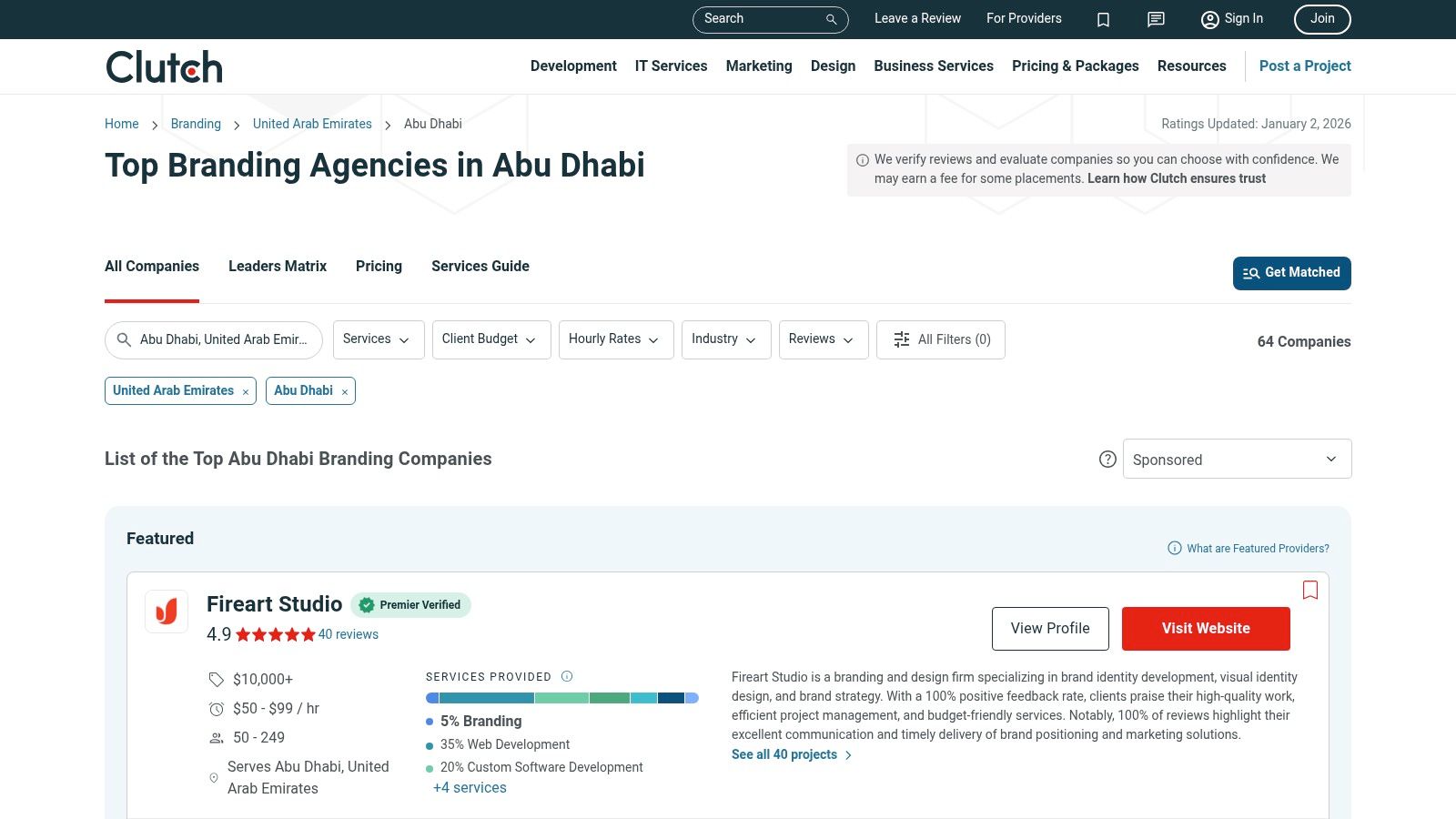
Task: Open the messages icon in the top bar
Action: tap(1155, 19)
